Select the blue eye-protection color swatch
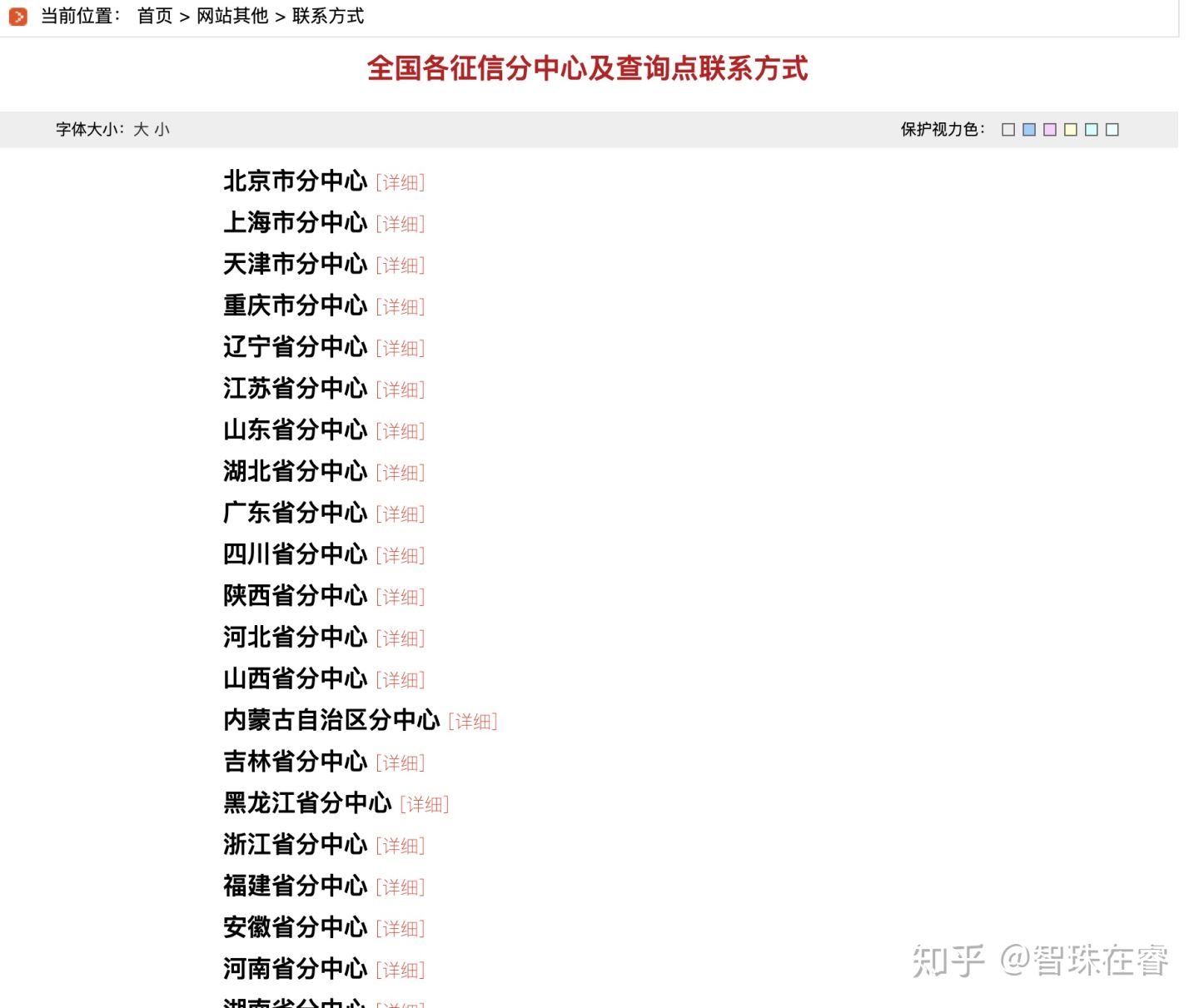Screen dimensions: 1199x1008 1028,129
